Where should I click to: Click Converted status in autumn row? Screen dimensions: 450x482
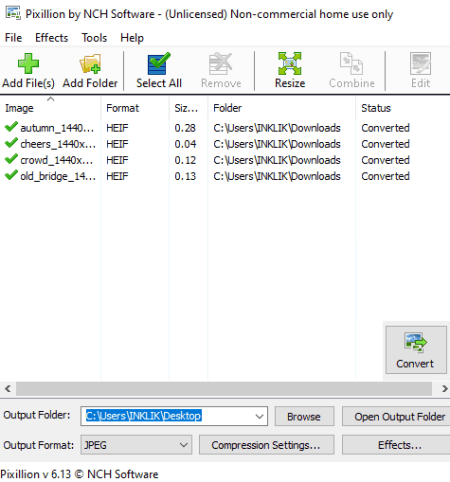point(385,128)
